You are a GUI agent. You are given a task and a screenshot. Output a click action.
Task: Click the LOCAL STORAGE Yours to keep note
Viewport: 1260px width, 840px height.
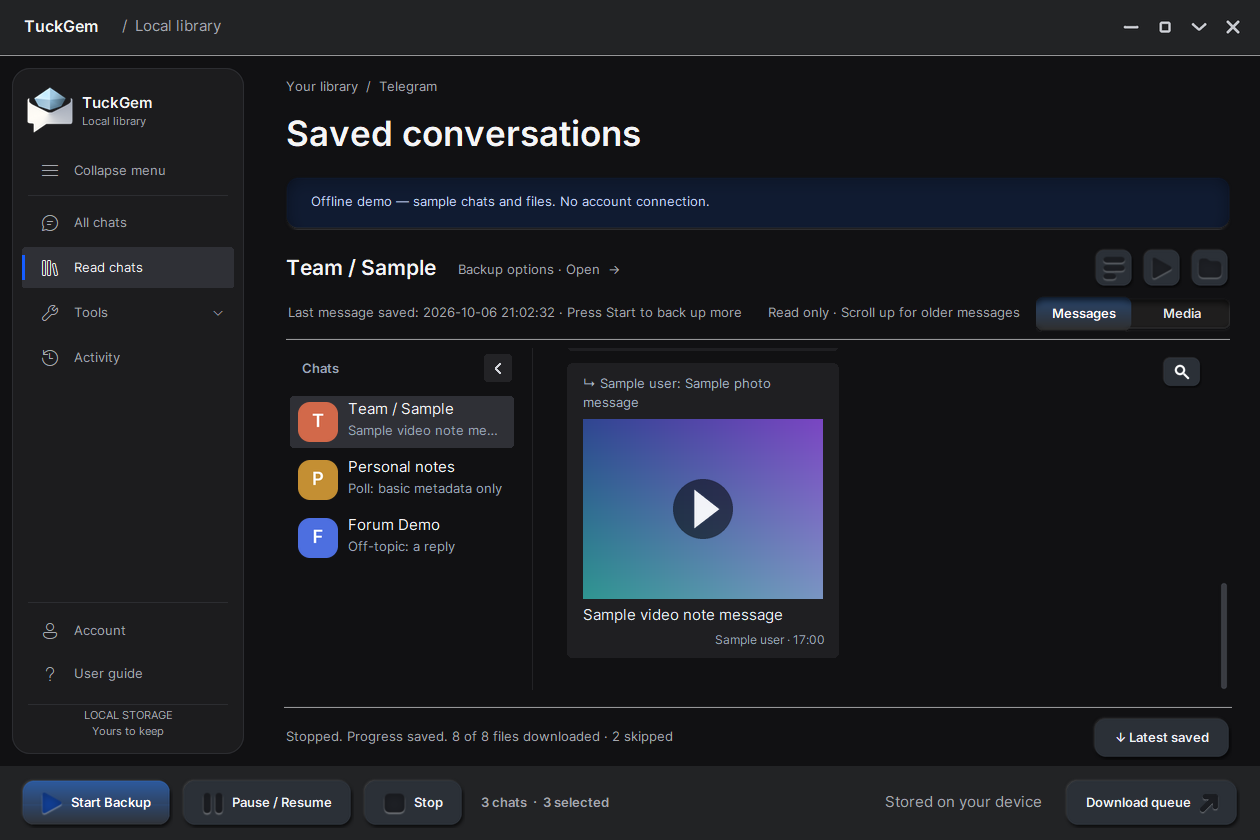[128, 723]
